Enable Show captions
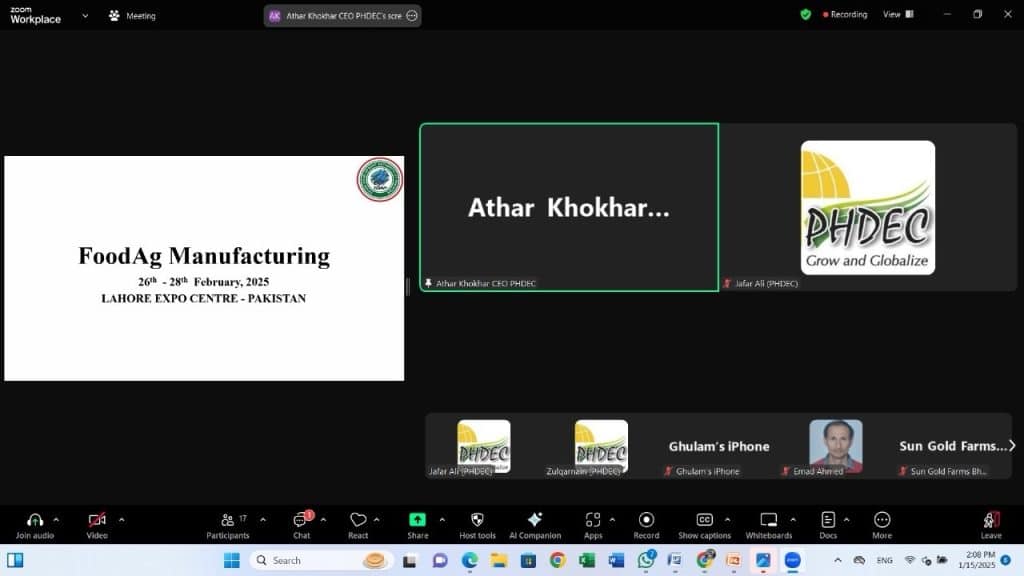Screen dimensions: 1024x576 pos(704,521)
